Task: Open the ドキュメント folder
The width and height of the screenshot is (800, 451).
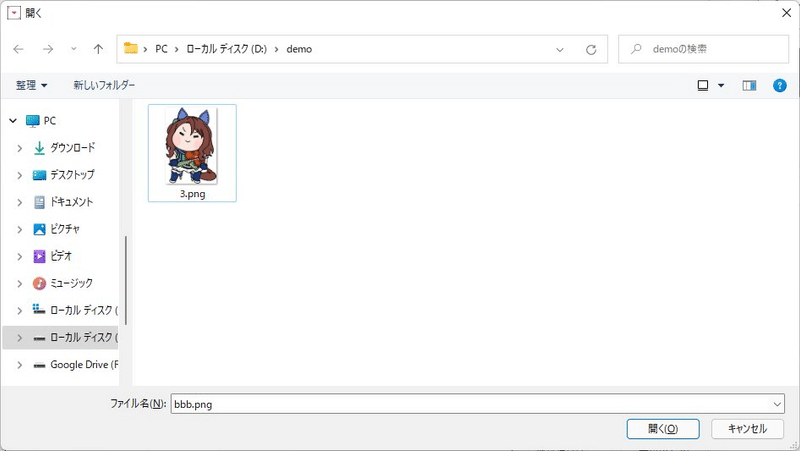Action: (71, 202)
